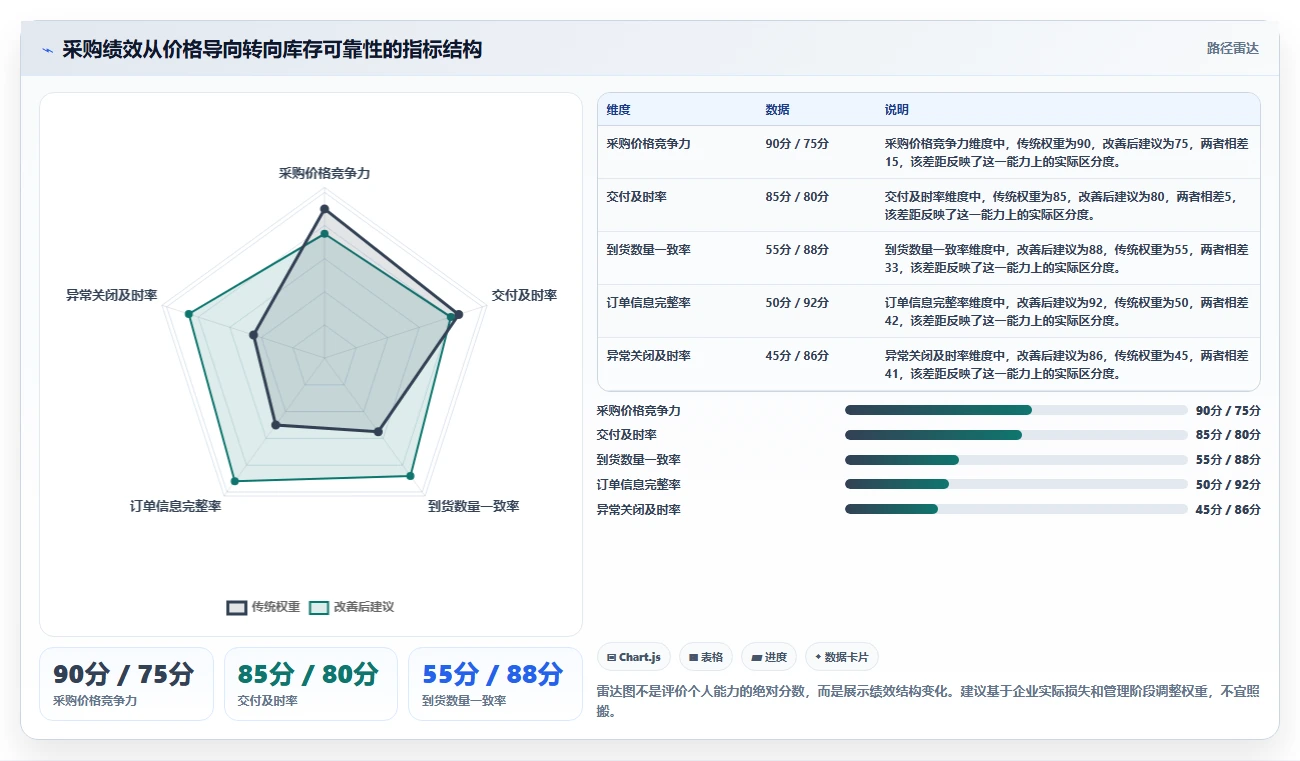Image resolution: width=1300 pixels, height=761 pixels.
Task: Click progress value 50分 / 92分
Action: (x=1228, y=484)
